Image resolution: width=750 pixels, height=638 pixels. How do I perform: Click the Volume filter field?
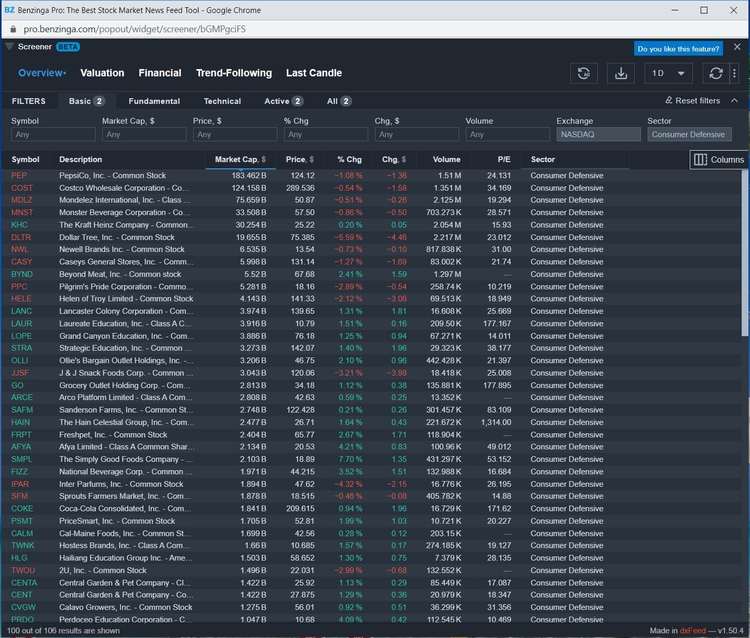[x=507, y=134]
